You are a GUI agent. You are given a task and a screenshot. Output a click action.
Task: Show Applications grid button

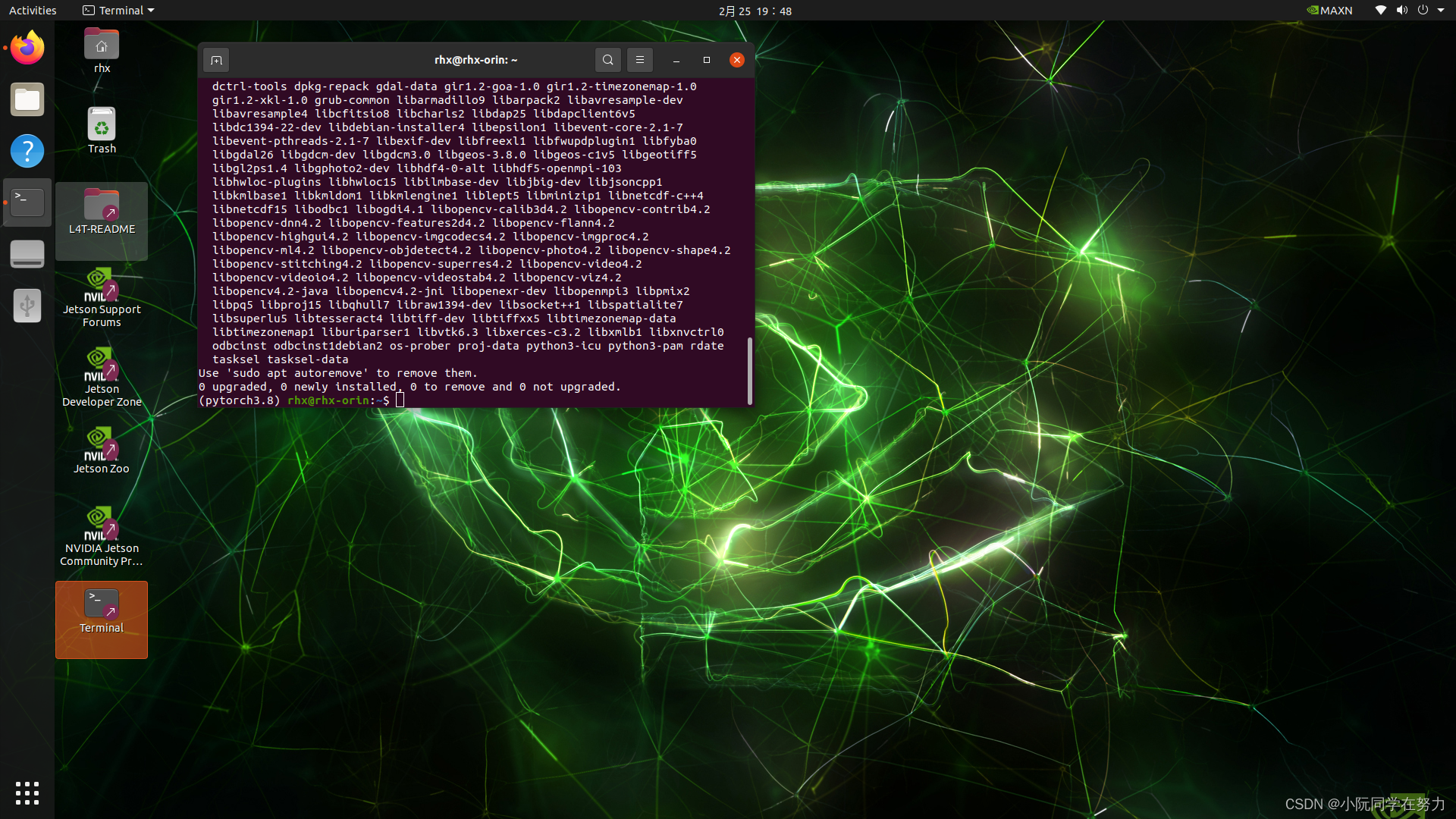(x=27, y=792)
